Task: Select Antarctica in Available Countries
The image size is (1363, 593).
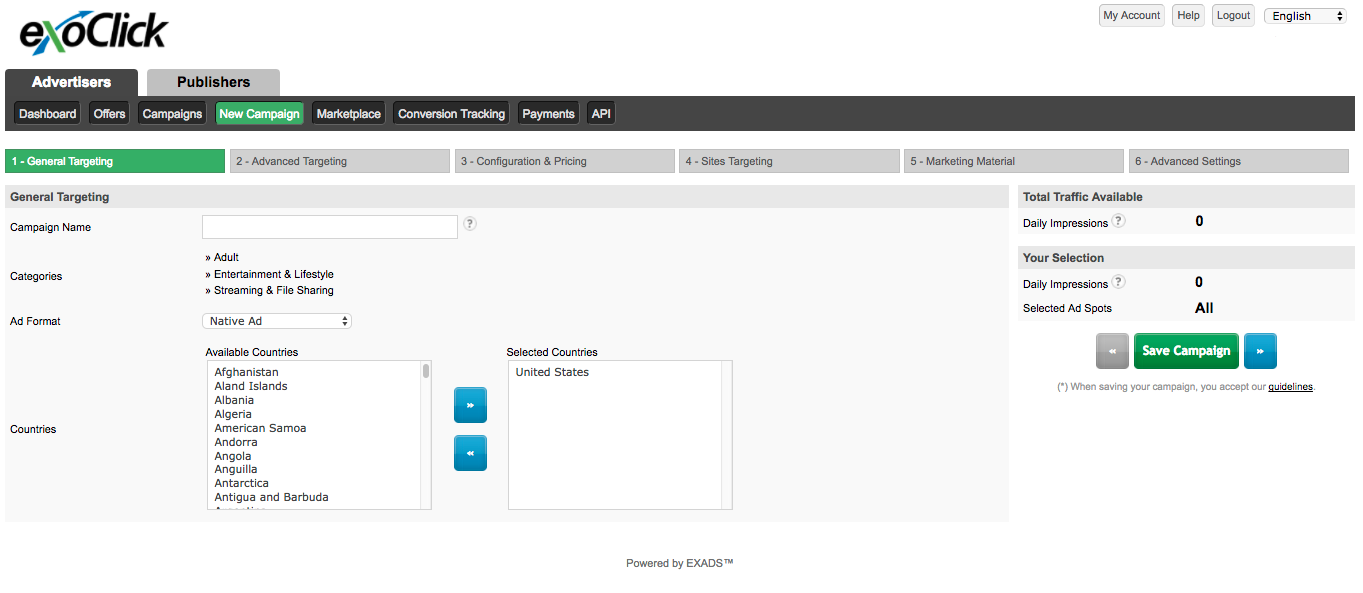Action: (x=242, y=483)
